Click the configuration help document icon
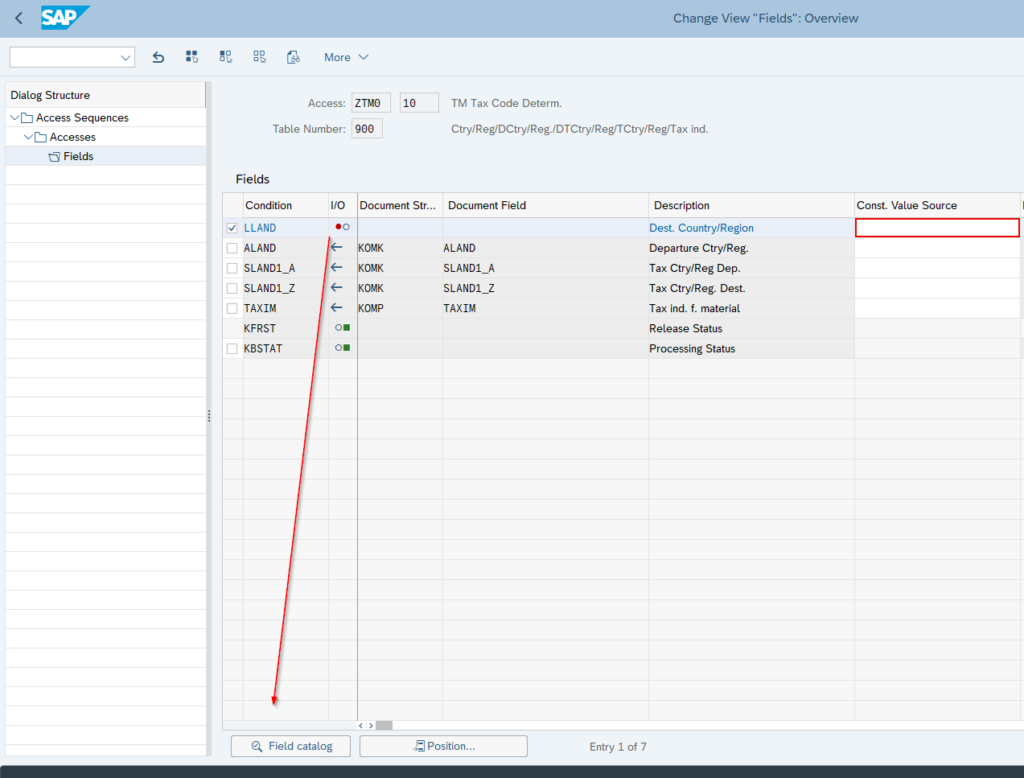Screen dimensions: 1024x778 coord(293,57)
